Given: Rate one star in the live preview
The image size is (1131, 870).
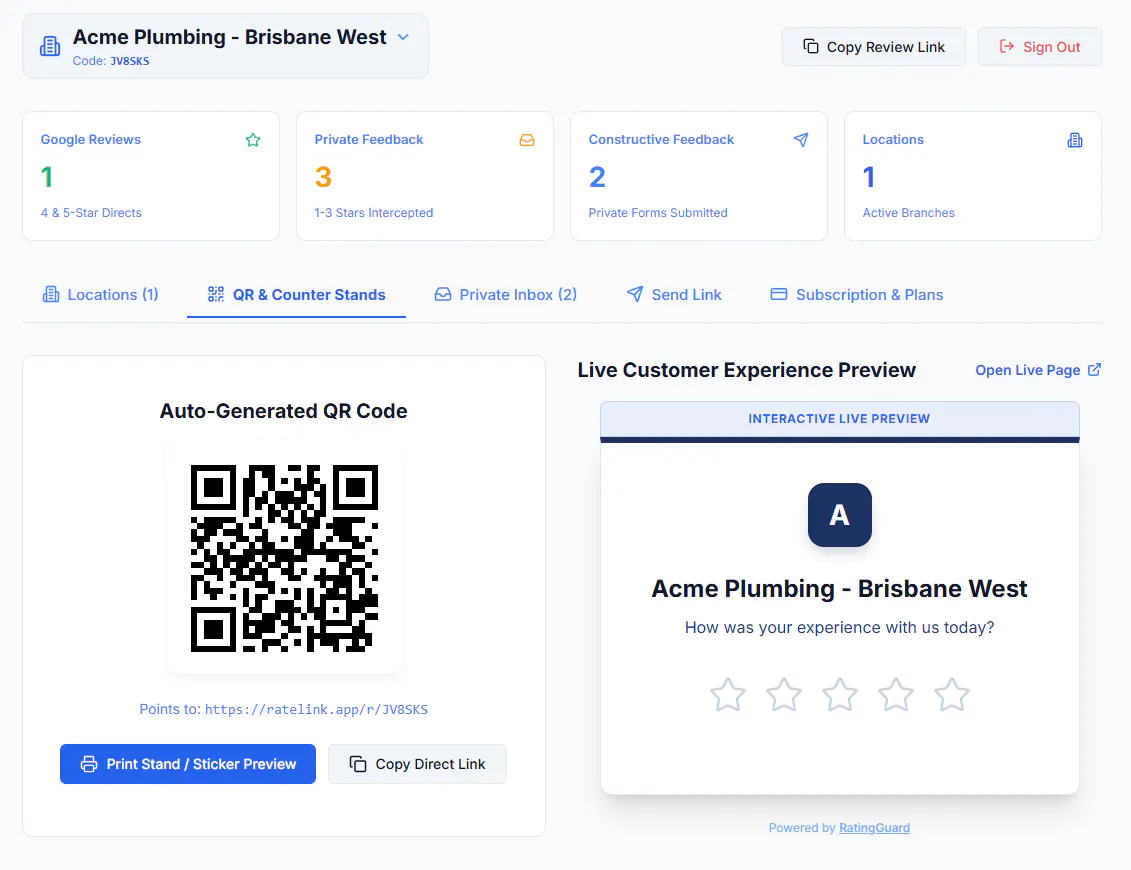Looking at the screenshot, I should click(728, 695).
